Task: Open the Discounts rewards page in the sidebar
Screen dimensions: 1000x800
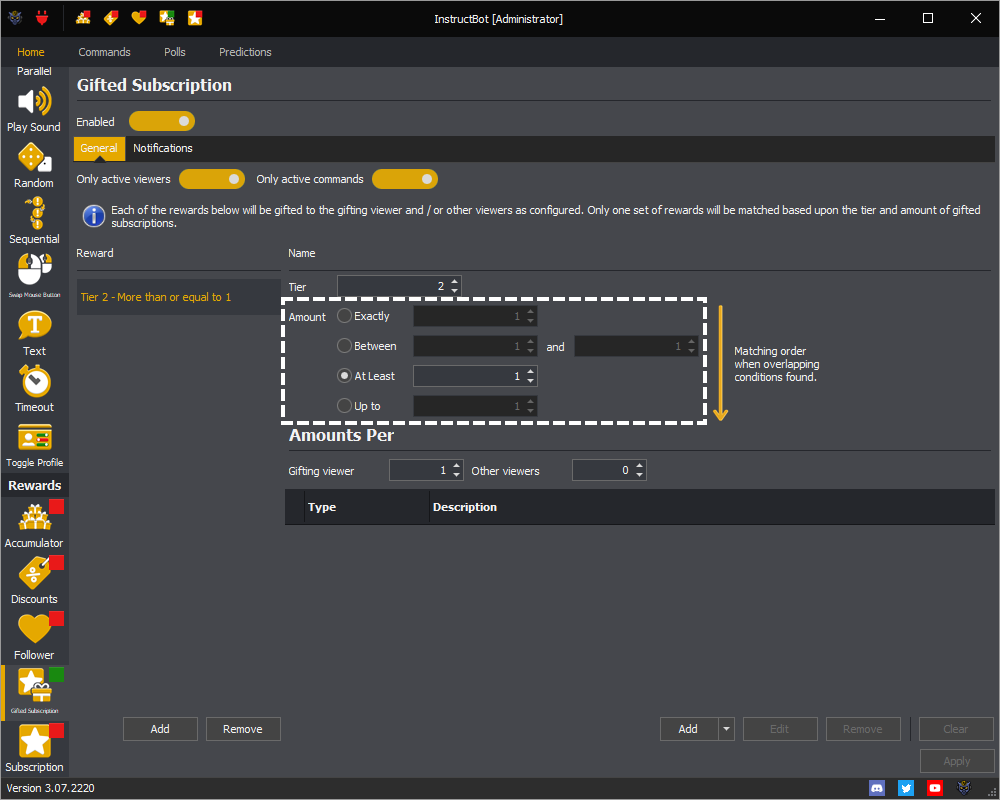Action: (x=34, y=581)
